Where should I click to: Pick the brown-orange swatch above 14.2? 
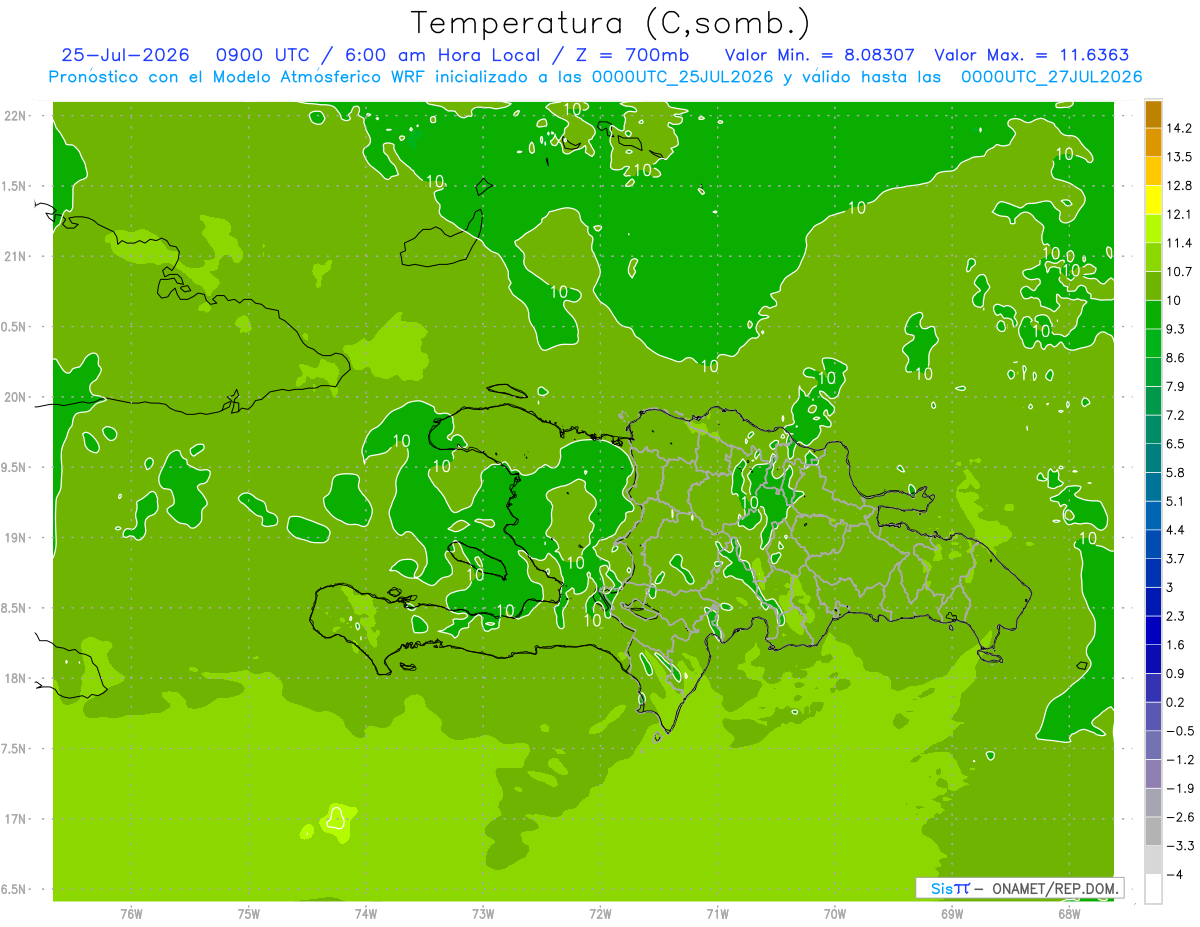1153,114
